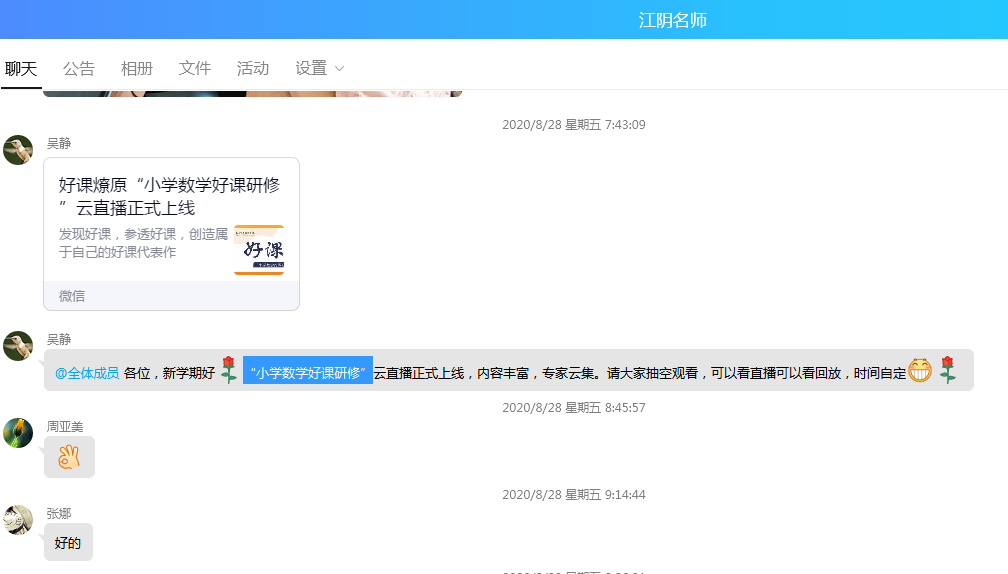This screenshot has height=574, width=1008.
Task: Go to the 相册 tab
Action: [137, 68]
